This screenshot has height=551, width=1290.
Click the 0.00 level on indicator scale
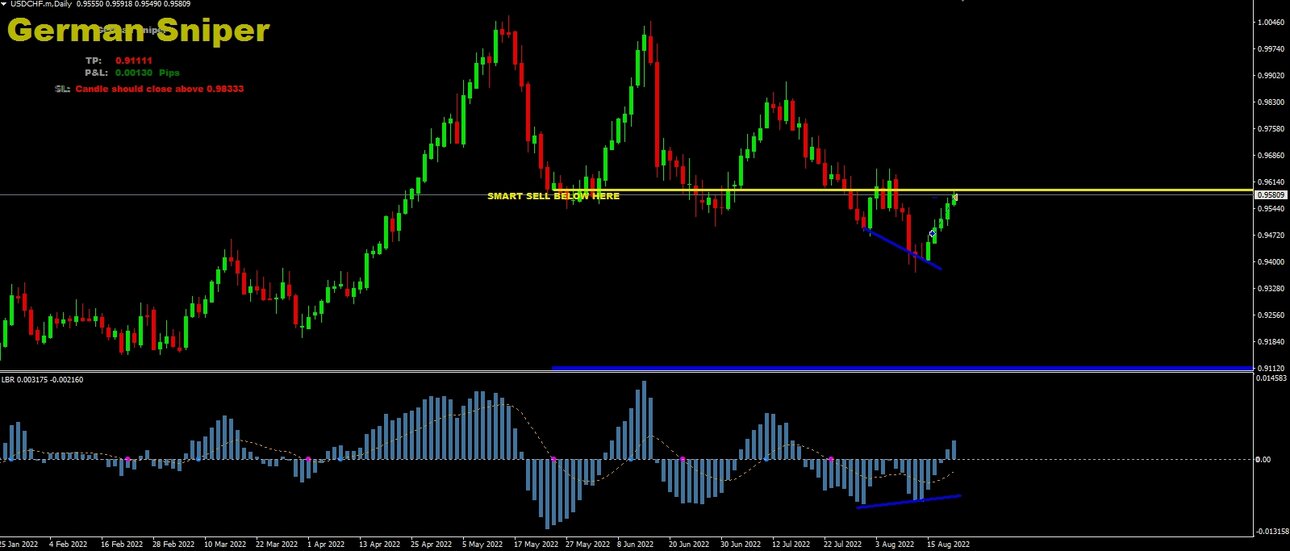click(x=1265, y=460)
